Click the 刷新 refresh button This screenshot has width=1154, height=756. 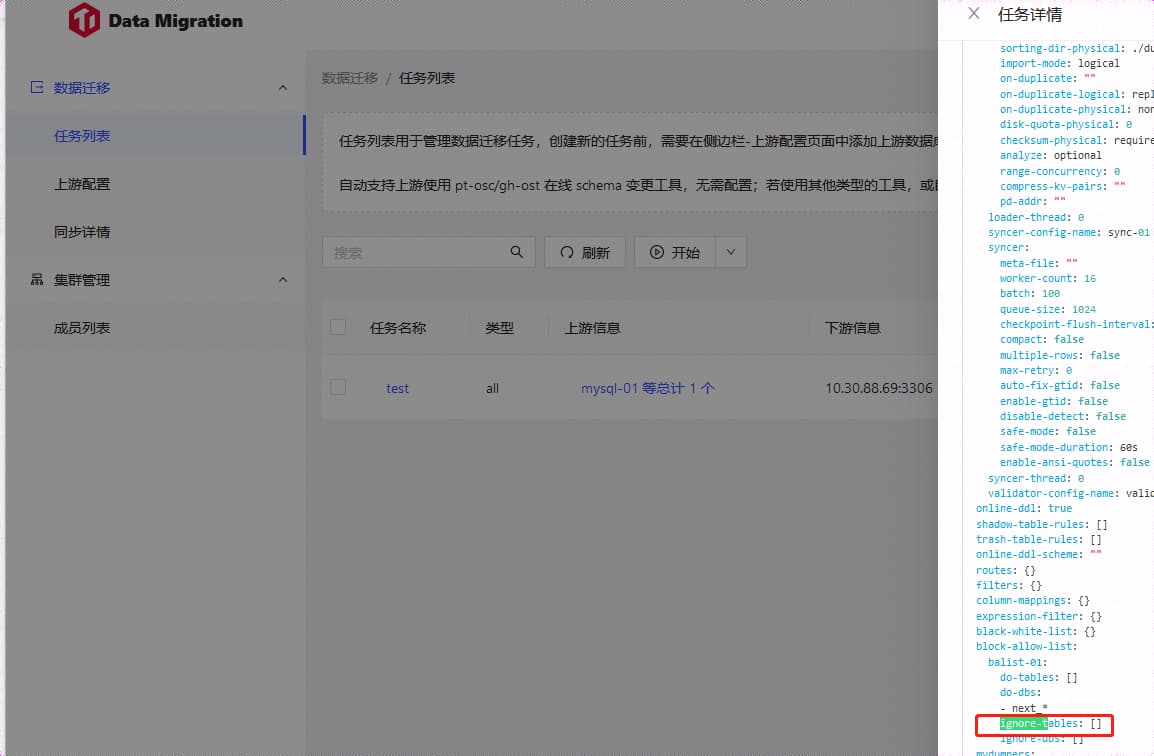tap(585, 252)
